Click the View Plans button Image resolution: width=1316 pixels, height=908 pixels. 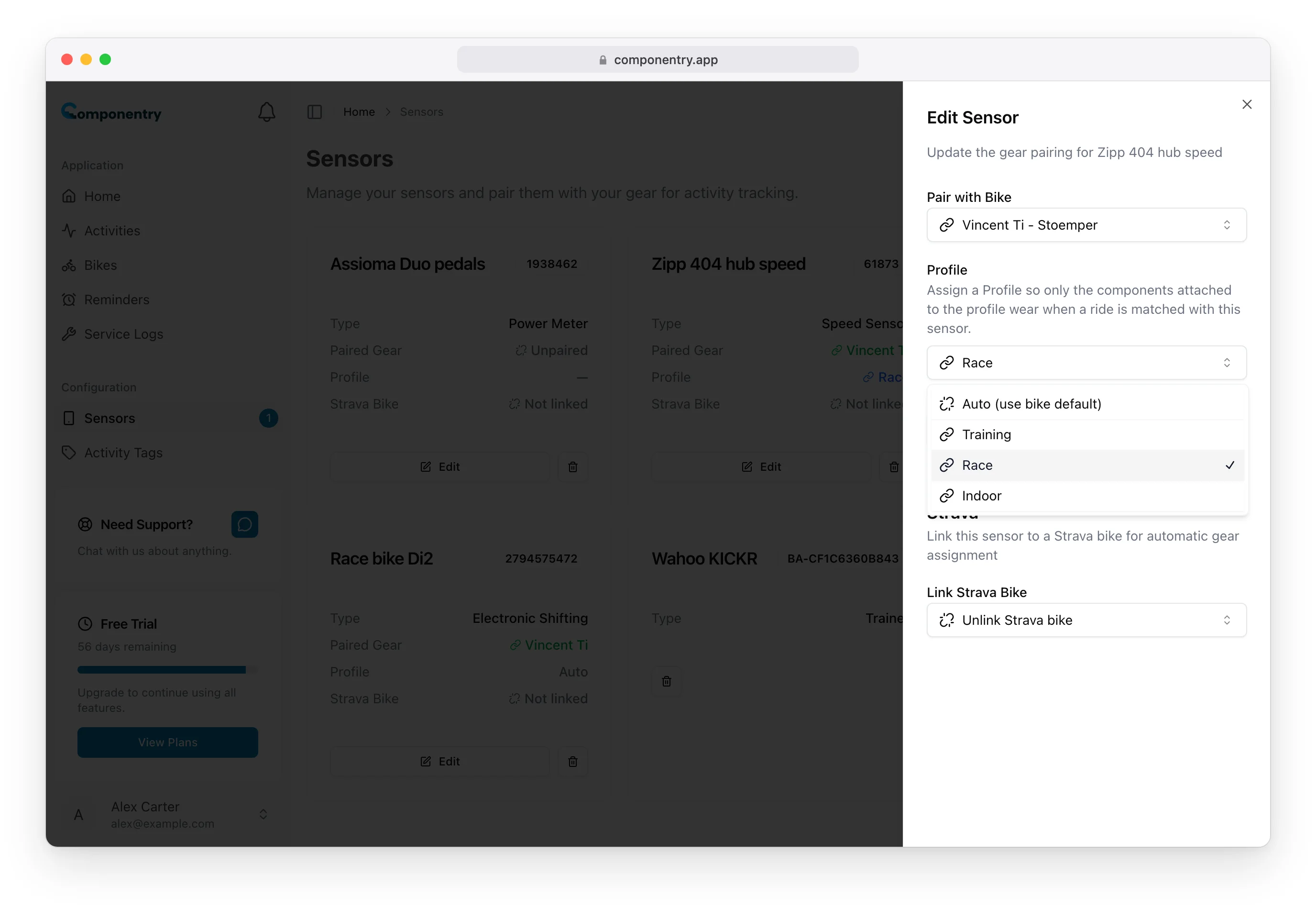coord(168,742)
